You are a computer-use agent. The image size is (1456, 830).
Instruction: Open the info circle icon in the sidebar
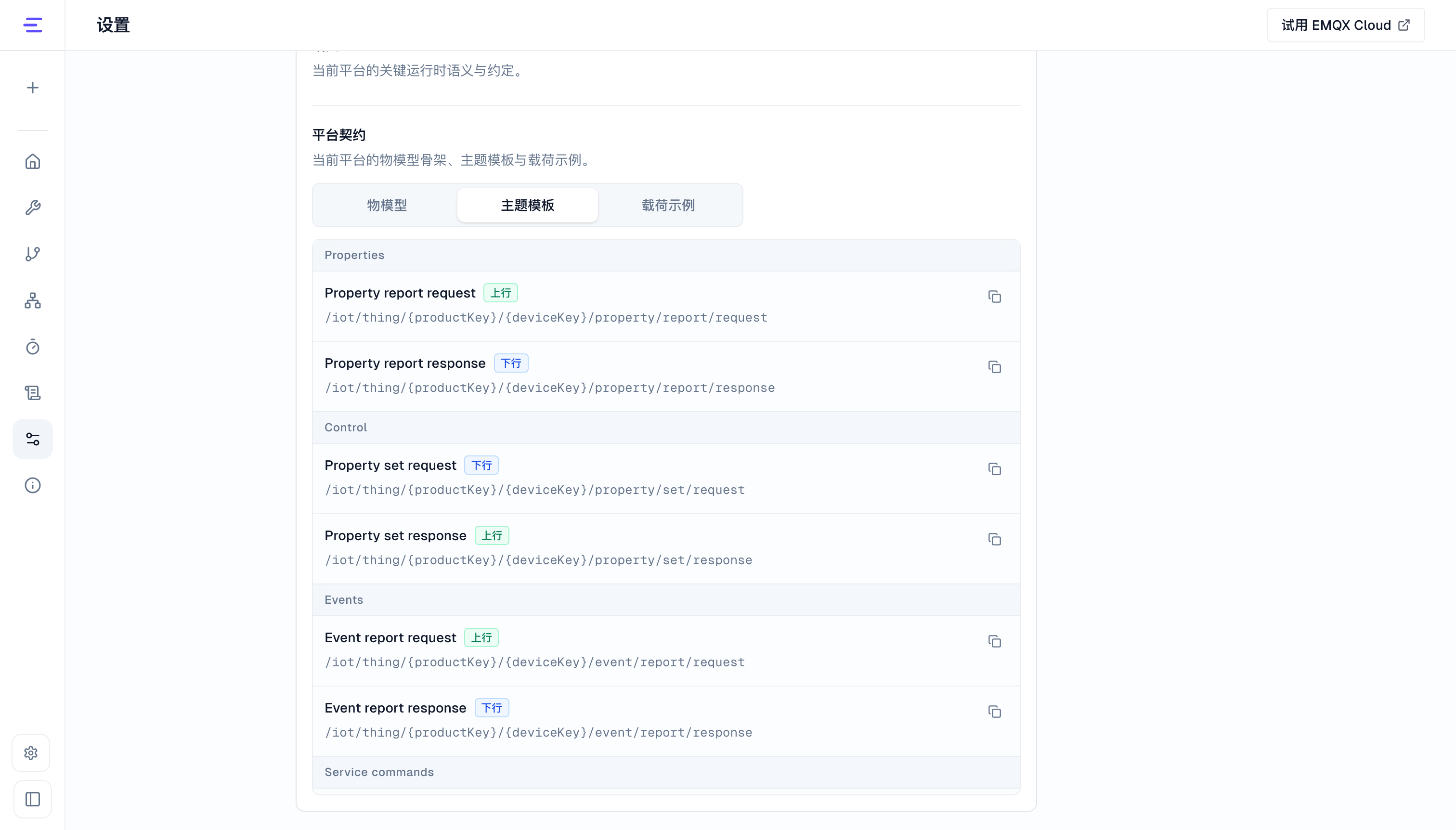(x=32, y=485)
